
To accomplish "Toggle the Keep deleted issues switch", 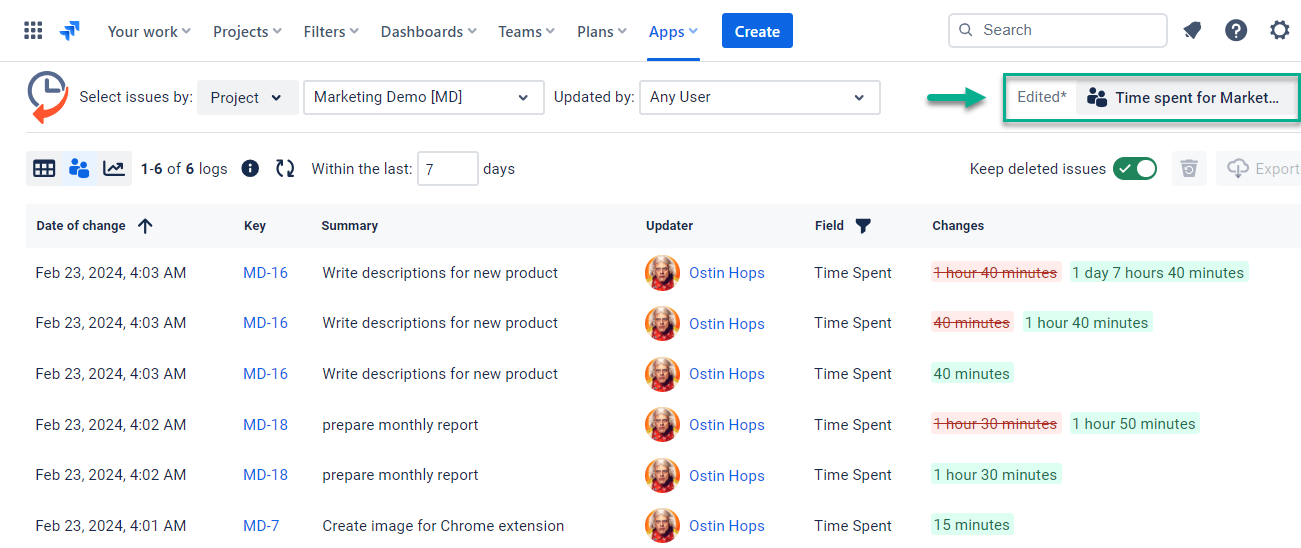I will pos(1135,169).
